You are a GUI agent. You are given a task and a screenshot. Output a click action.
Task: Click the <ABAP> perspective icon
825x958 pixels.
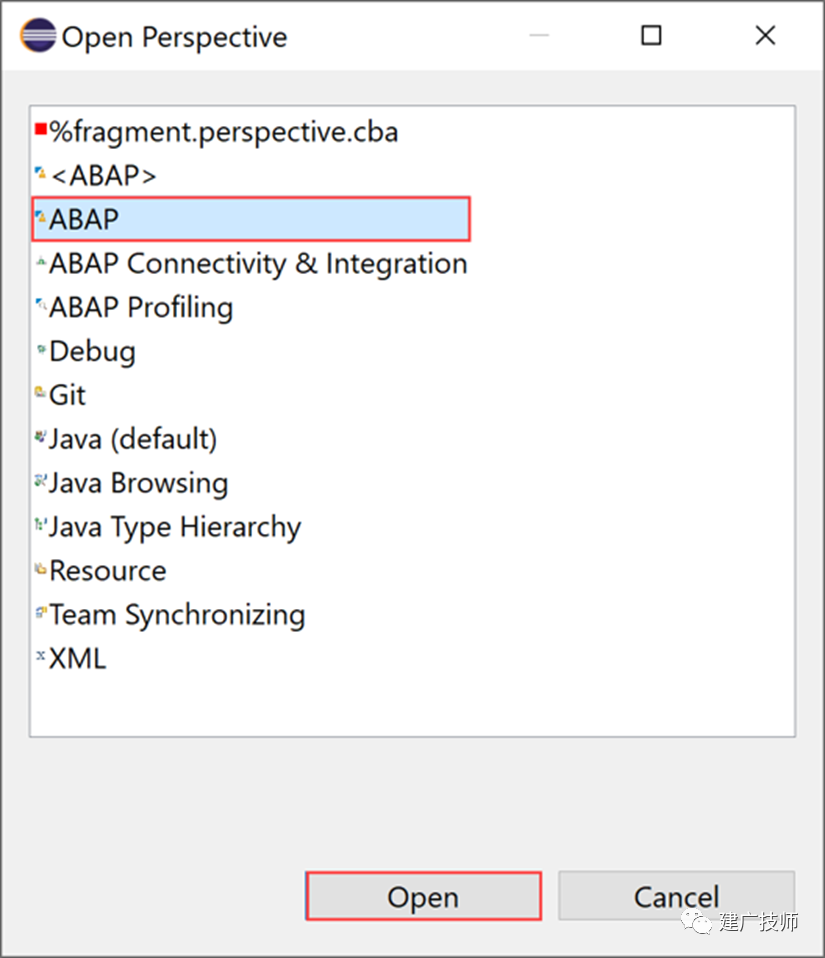click(x=41, y=173)
